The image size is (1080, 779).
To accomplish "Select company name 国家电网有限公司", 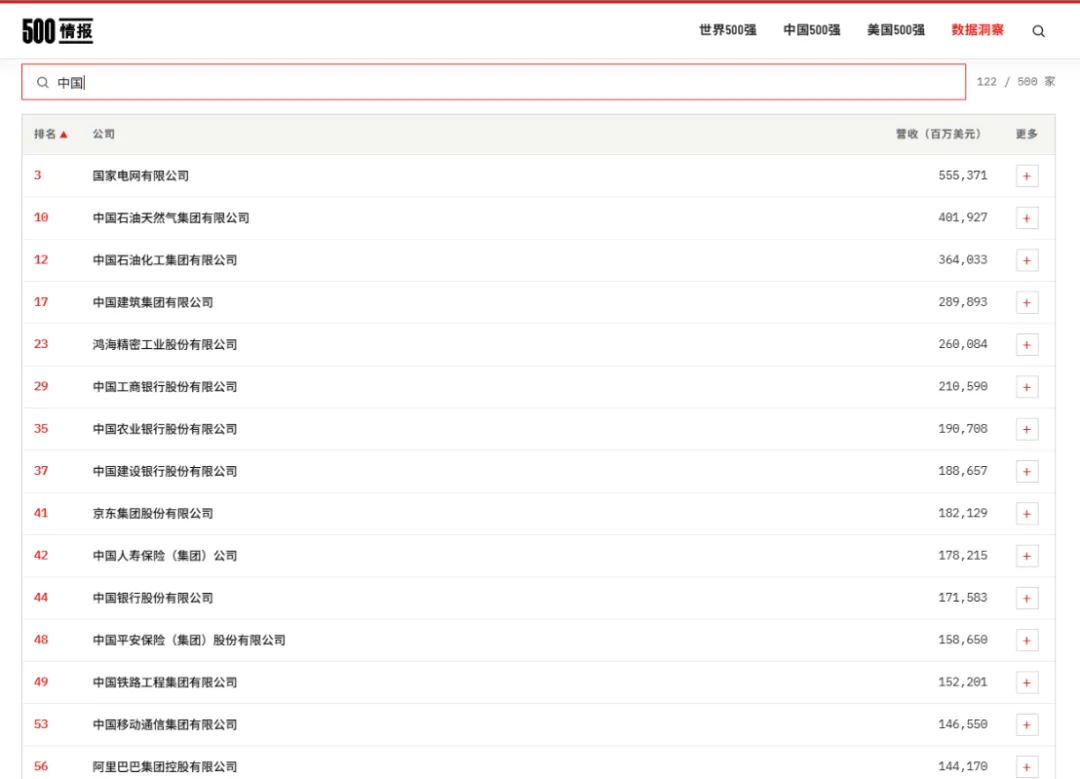I will [141, 176].
